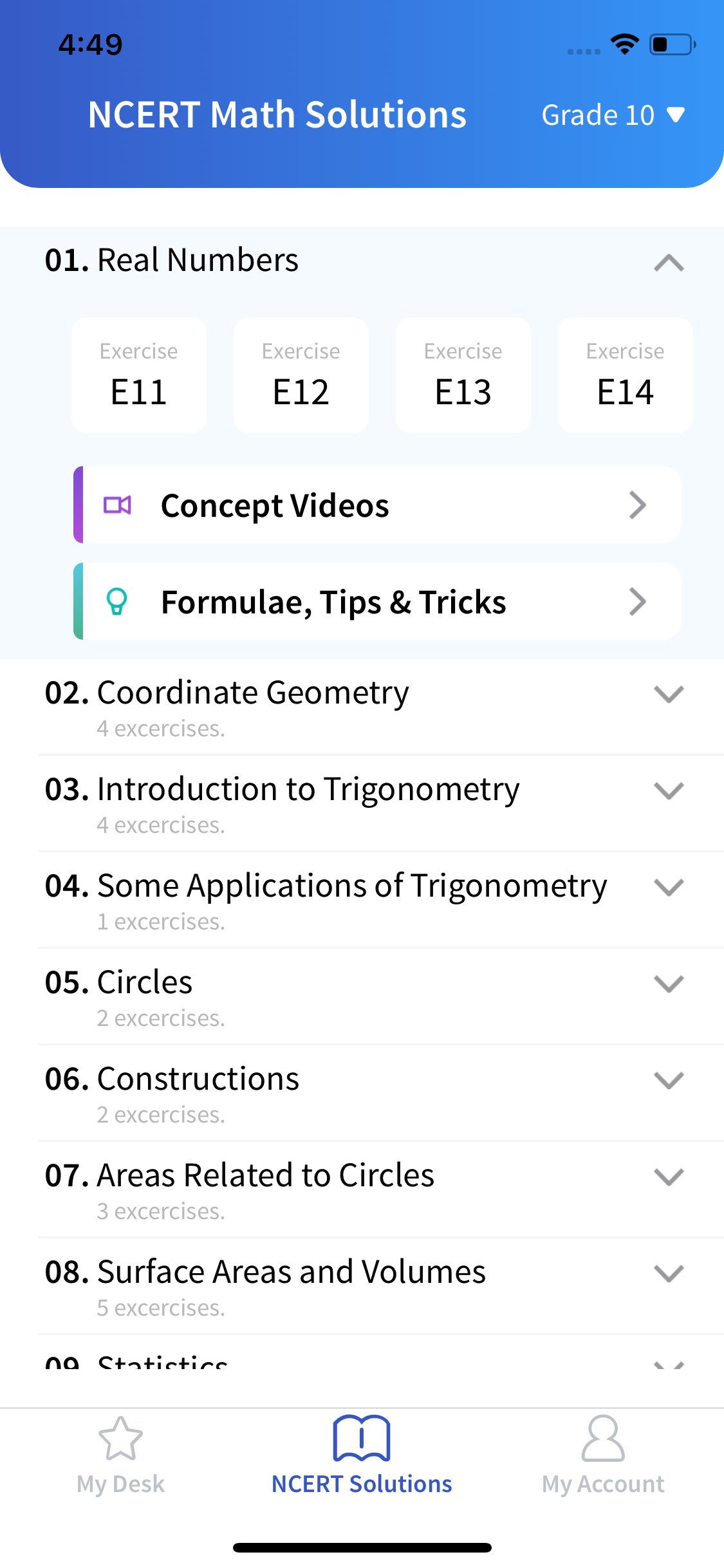The image size is (724, 1568).
Task: Expand the Circles chapter chevron
Action: point(669,984)
